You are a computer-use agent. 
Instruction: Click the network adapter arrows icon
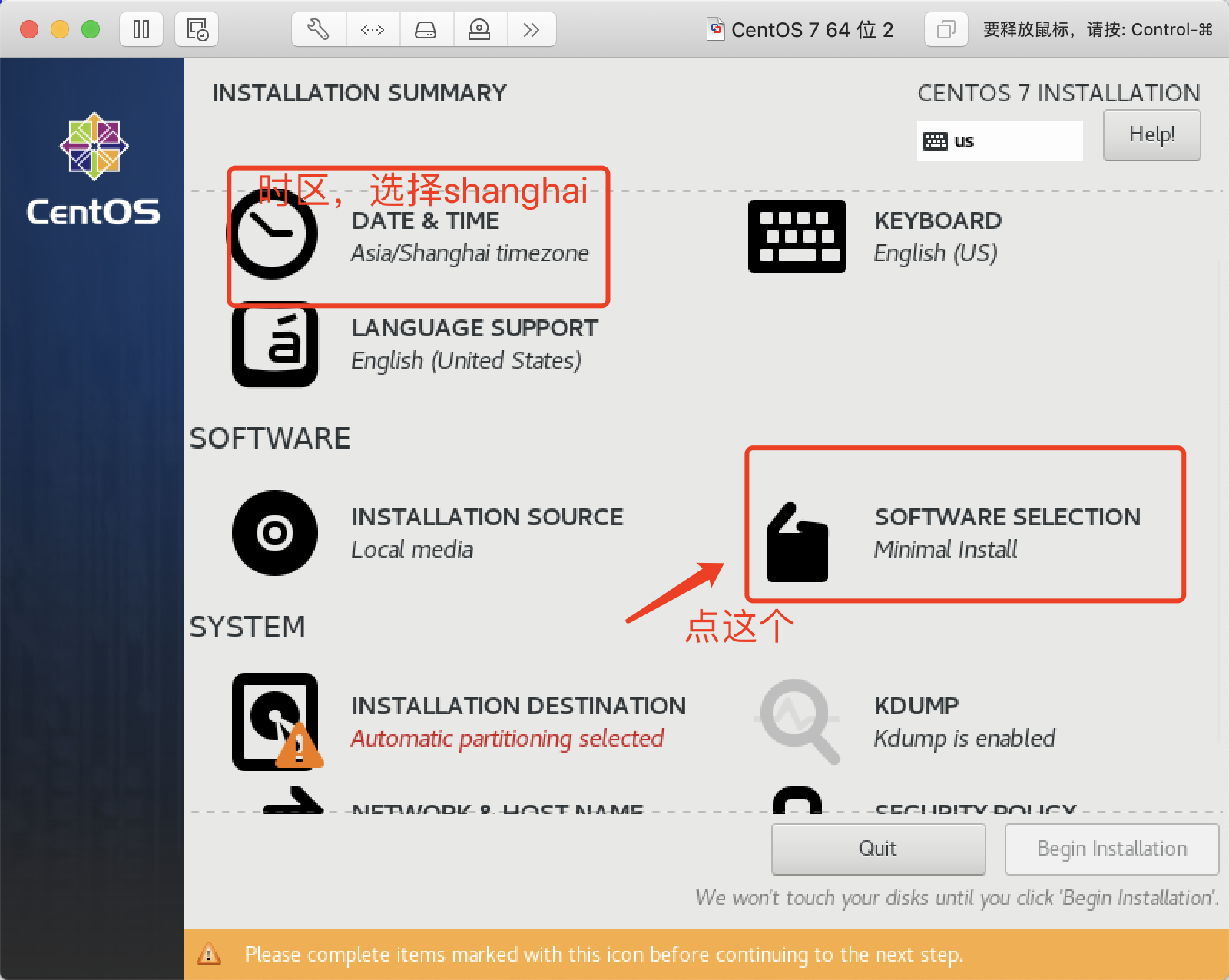pos(373,30)
